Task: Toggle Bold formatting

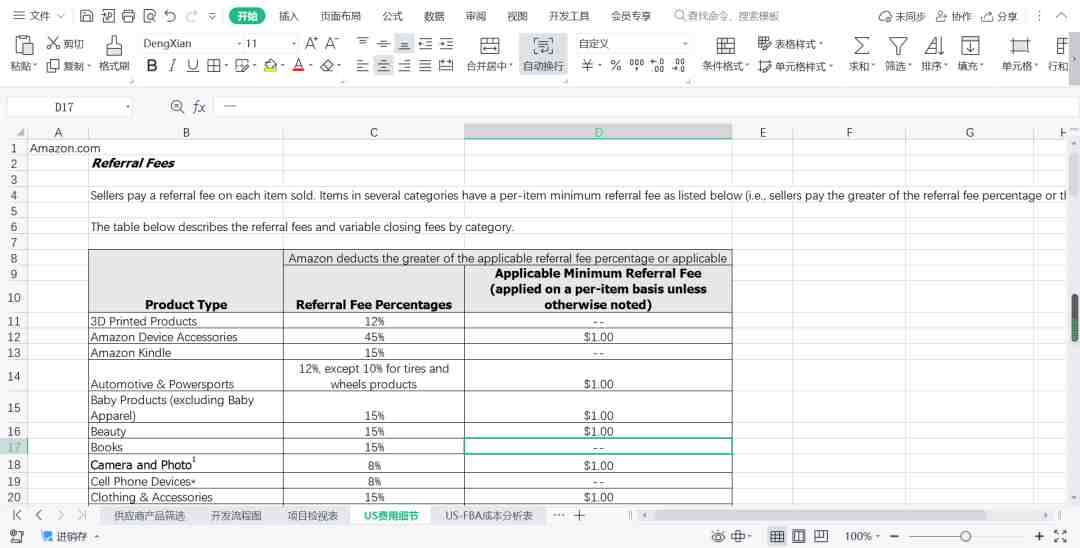Action: point(152,65)
